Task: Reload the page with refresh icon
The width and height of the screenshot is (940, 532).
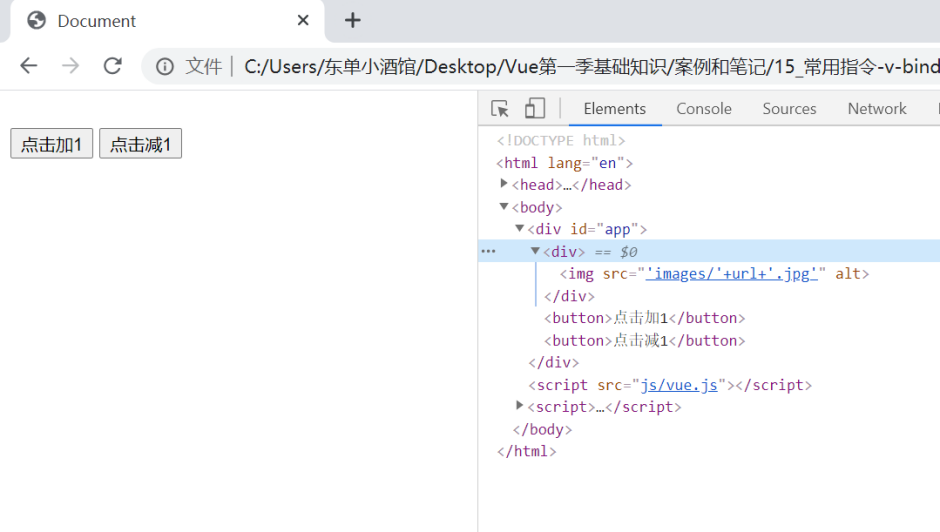Action: pyautogui.click(x=113, y=65)
